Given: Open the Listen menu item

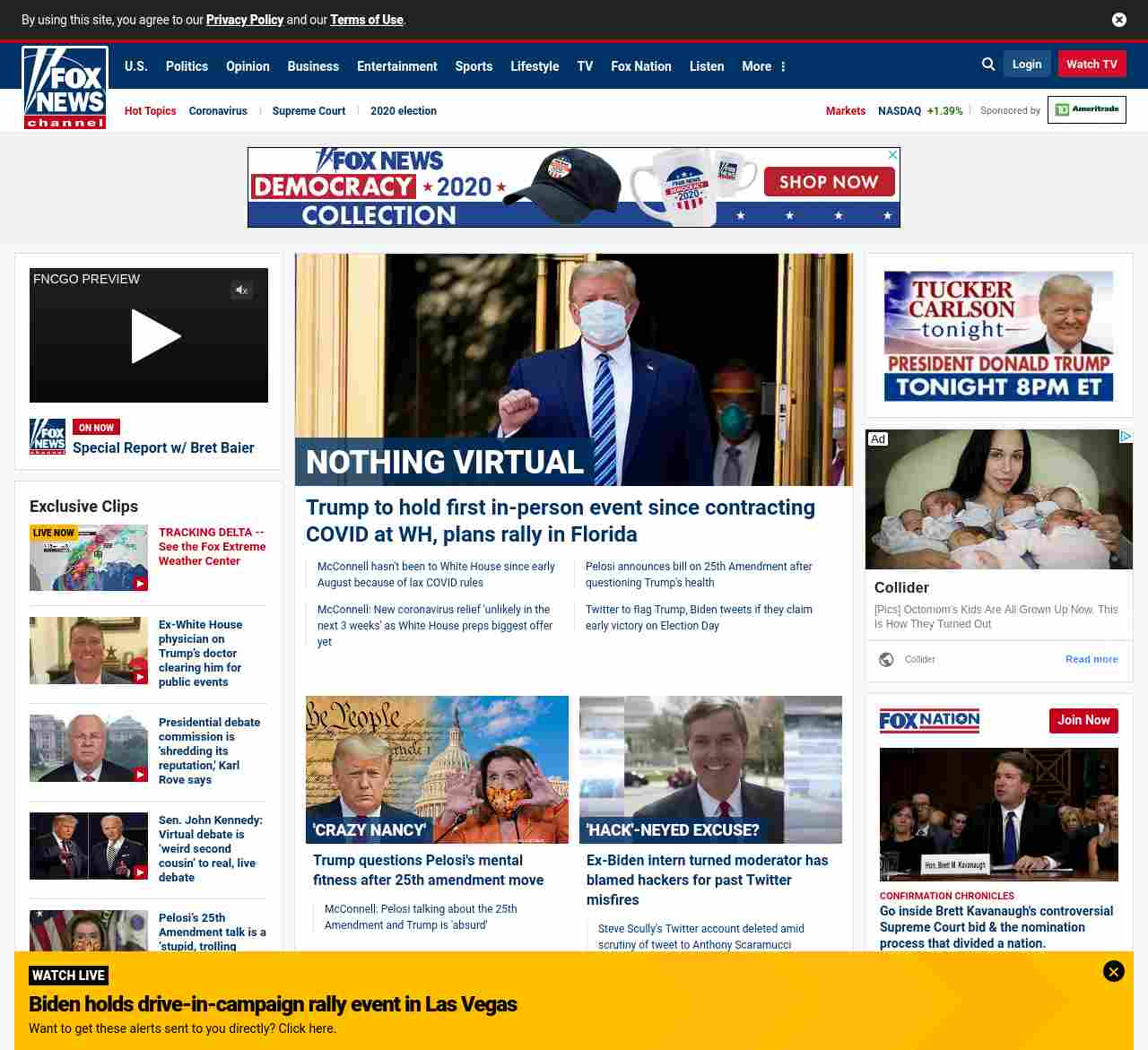Looking at the screenshot, I should (707, 66).
